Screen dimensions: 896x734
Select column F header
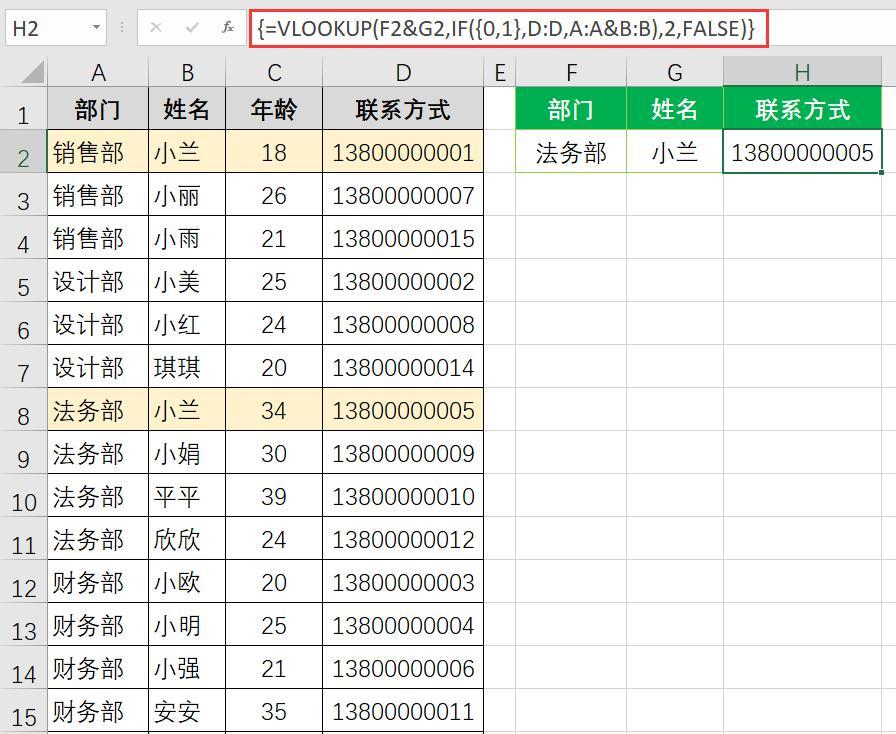click(571, 72)
